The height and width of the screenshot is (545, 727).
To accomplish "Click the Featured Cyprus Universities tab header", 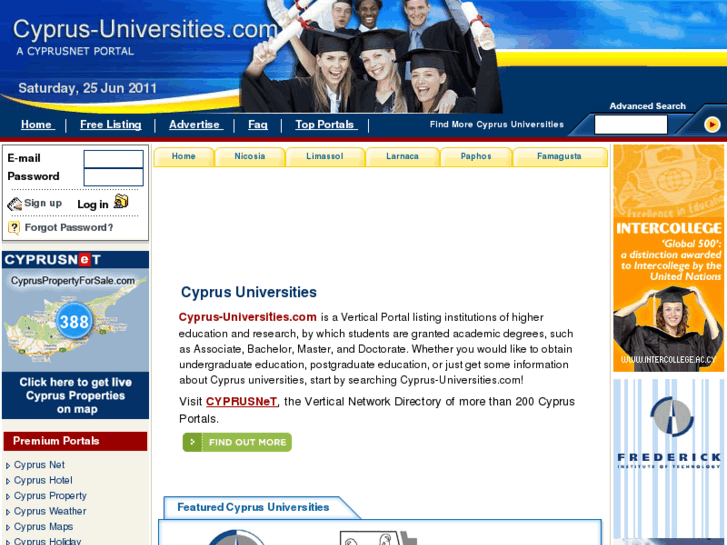I will (x=253, y=507).
